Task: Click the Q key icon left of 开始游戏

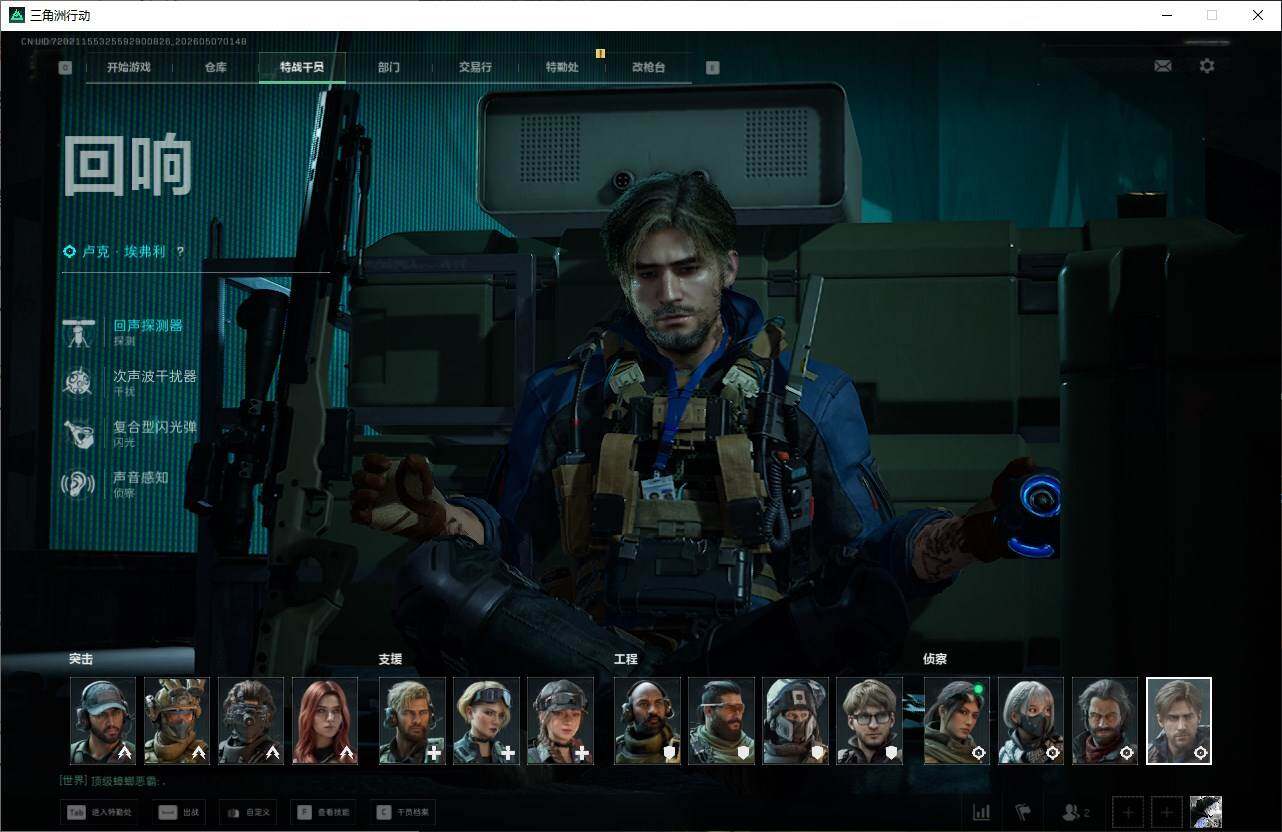Action: [65, 68]
